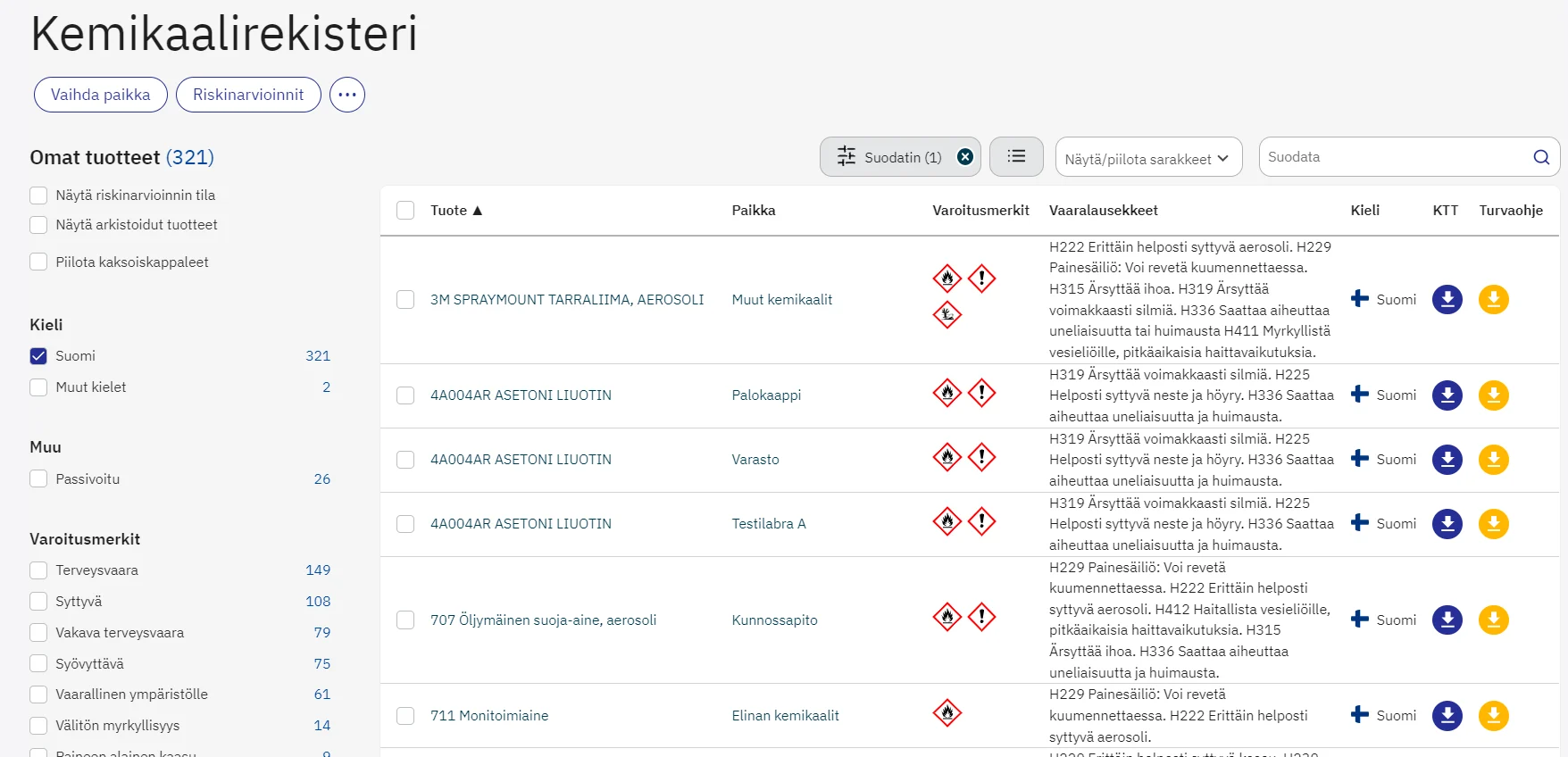
Task: Download yellow Turvaohje for 711 Monitoimiaine
Action: click(x=1493, y=716)
